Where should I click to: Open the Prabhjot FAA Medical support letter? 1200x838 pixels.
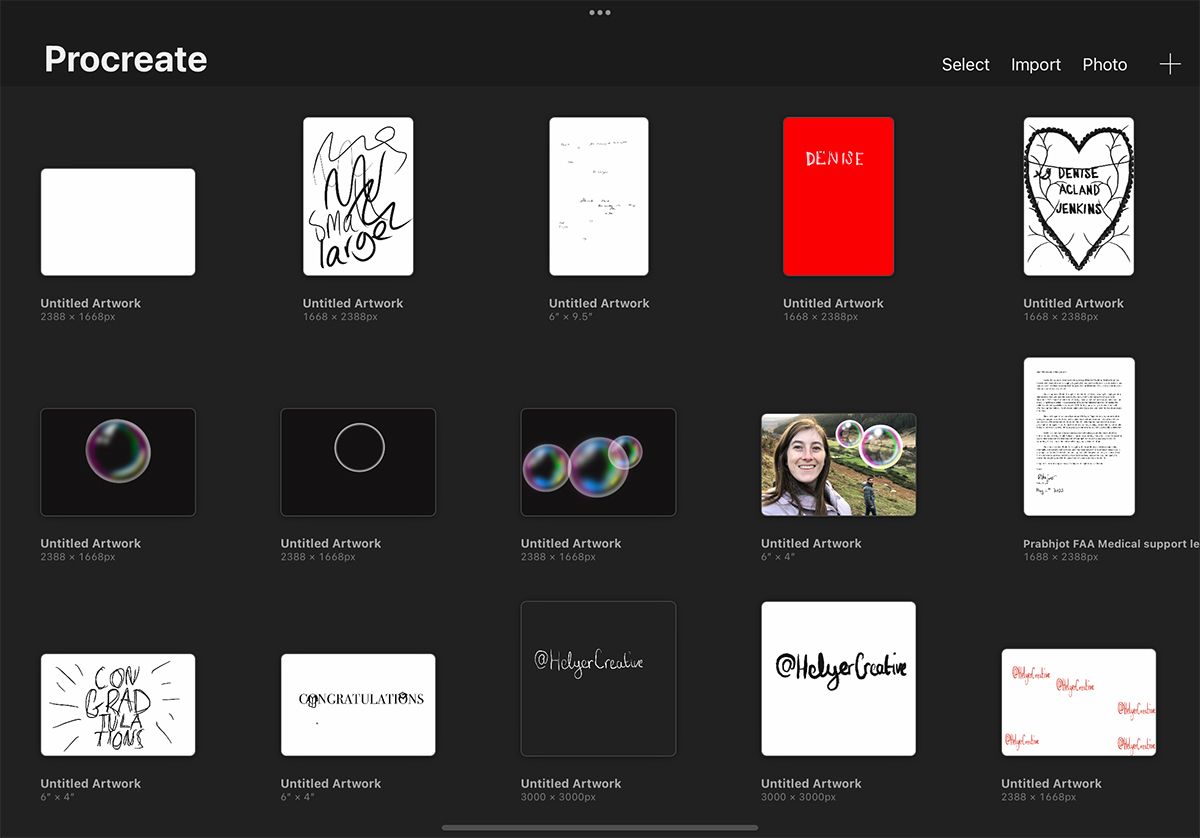click(1078, 437)
